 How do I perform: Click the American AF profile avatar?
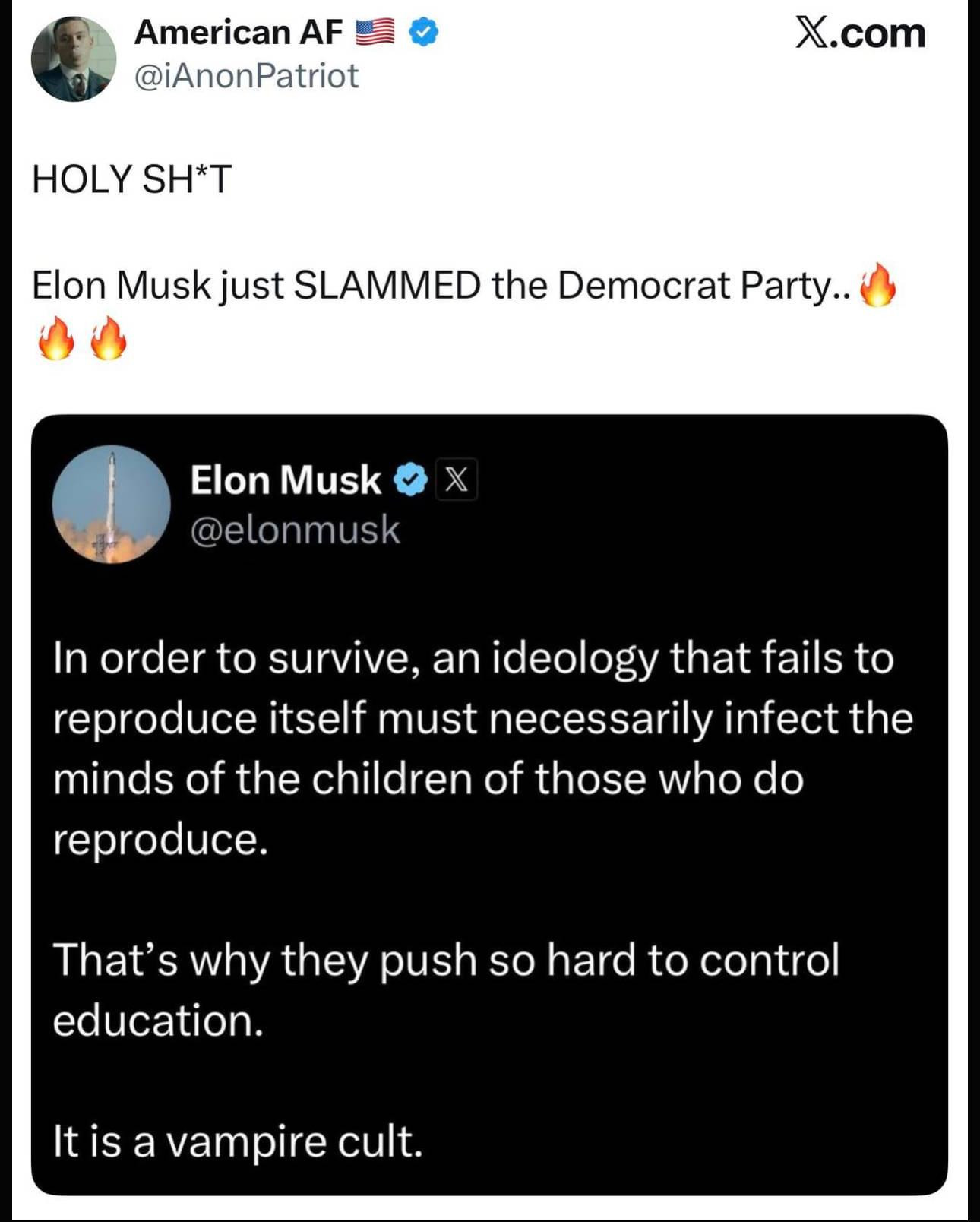coord(74,59)
